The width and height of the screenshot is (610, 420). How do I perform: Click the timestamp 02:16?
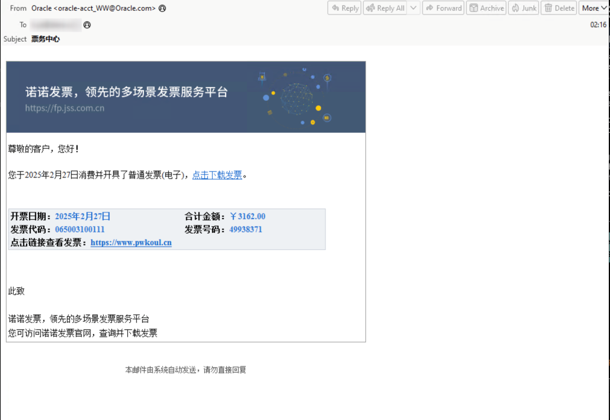point(598,25)
